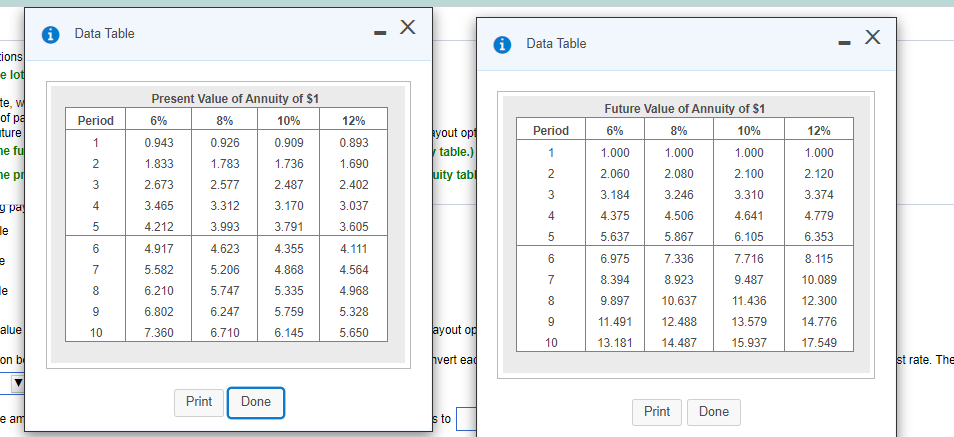Viewport: 954px width, 437px height.
Task: Select value 6.710 in Present Value table
Action: [x=225, y=333]
